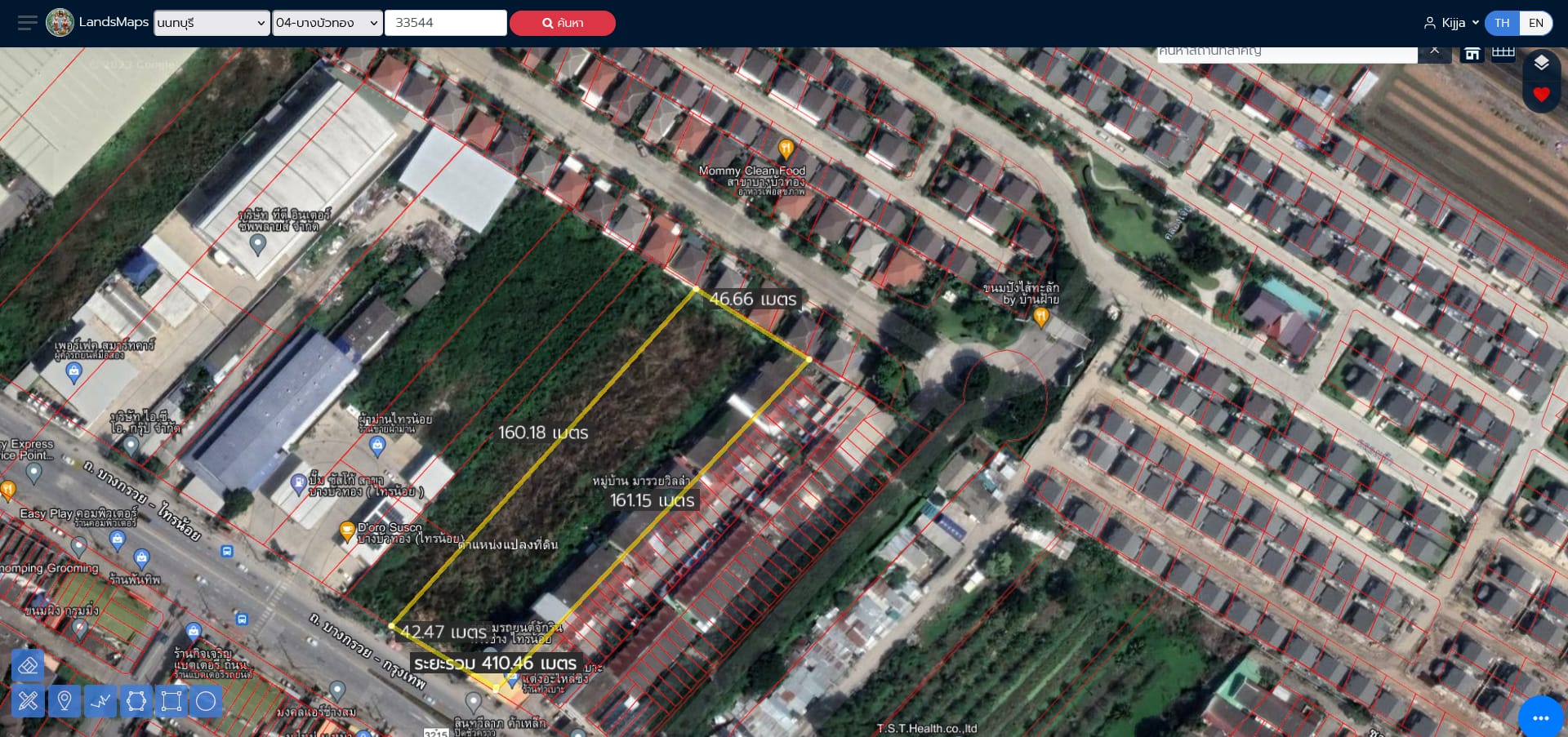Select the rectangle drawing tool

[x=171, y=701]
